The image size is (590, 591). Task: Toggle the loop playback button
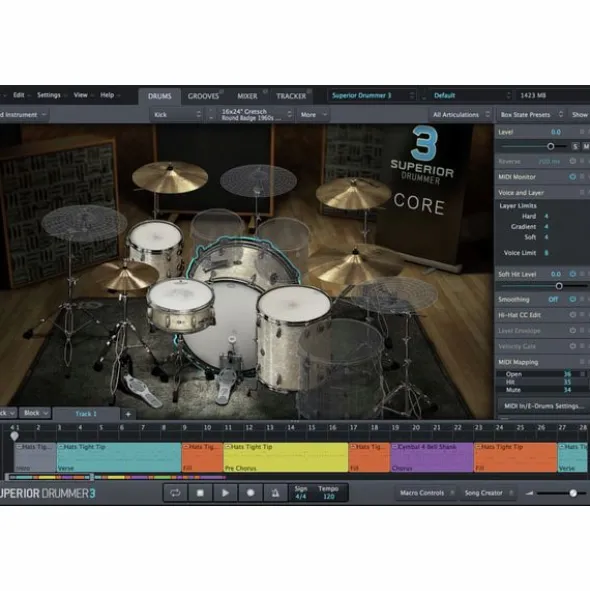pyautogui.click(x=175, y=493)
